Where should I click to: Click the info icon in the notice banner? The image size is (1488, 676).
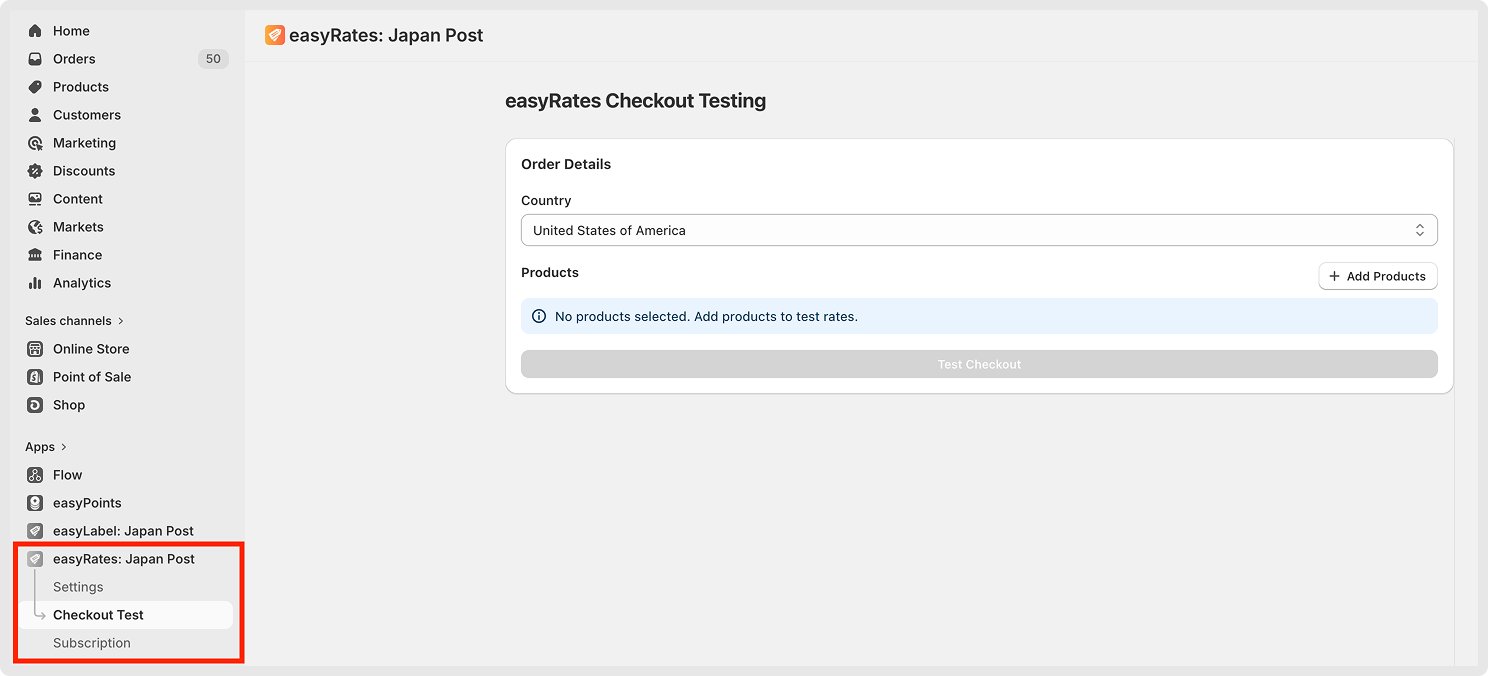pos(539,316)
